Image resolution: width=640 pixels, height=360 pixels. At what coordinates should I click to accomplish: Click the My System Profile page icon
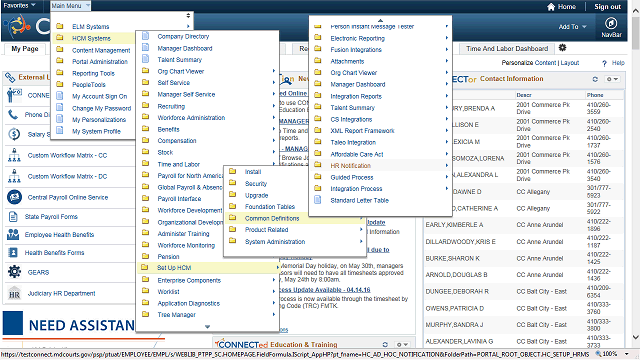pyautogui.click(x=60, y=131)
